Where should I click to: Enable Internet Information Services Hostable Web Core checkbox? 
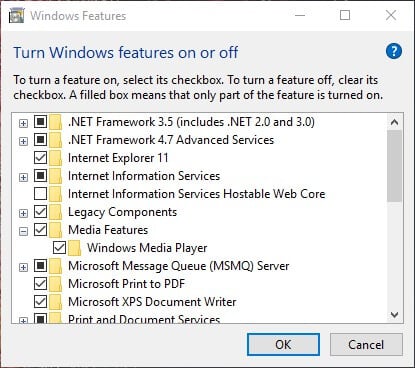point(40,193)
